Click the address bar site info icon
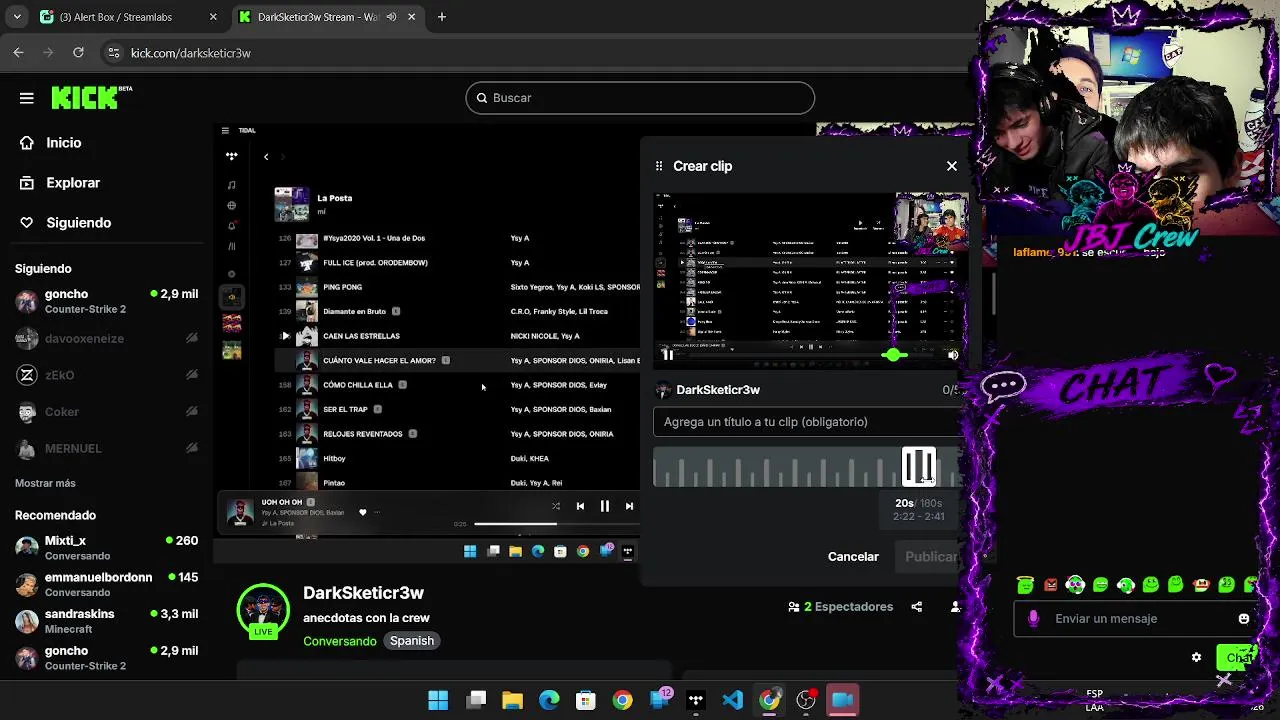 coord(113,53)
